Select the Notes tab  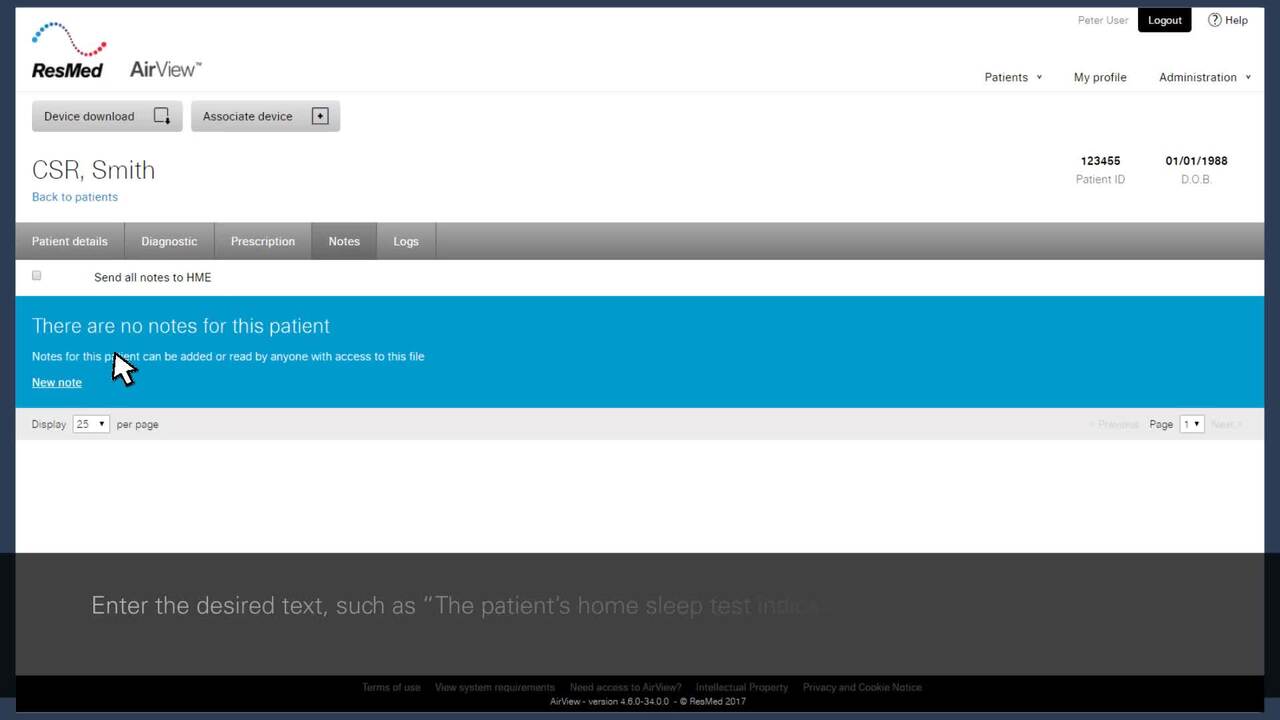pyautogui.click(x=344, y=241)
